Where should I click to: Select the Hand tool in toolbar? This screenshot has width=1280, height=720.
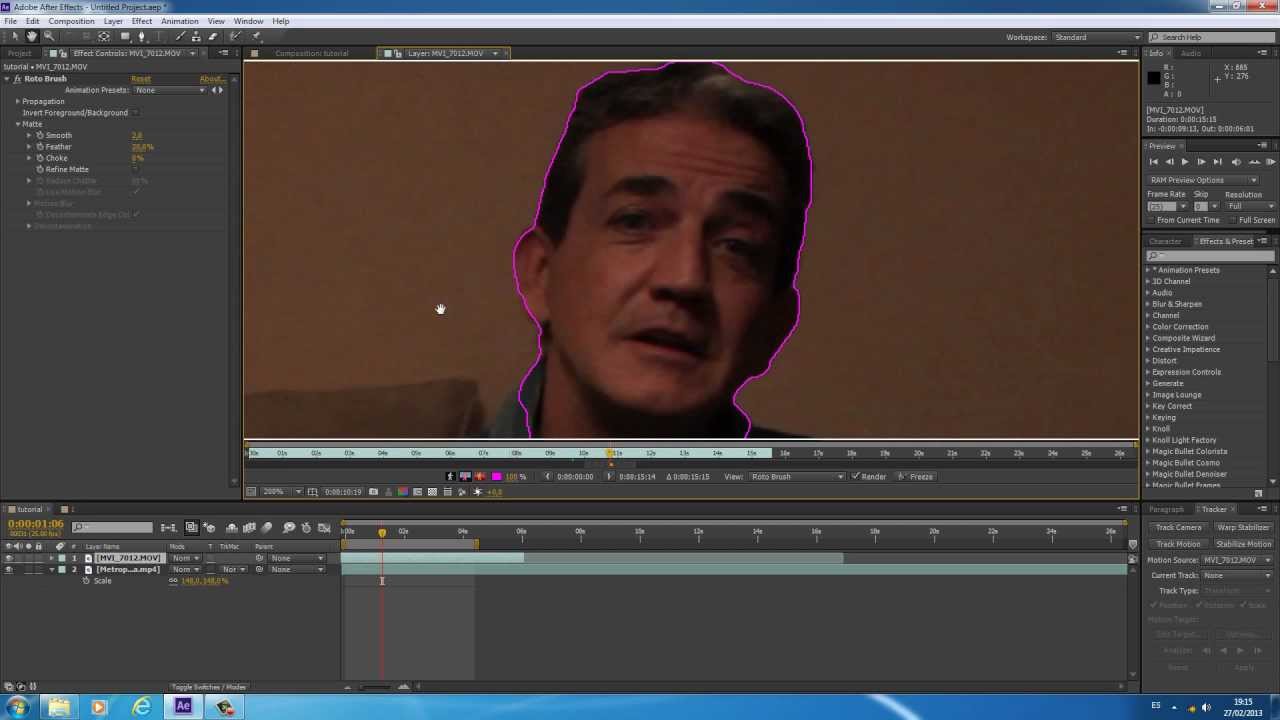pos(32,36)
